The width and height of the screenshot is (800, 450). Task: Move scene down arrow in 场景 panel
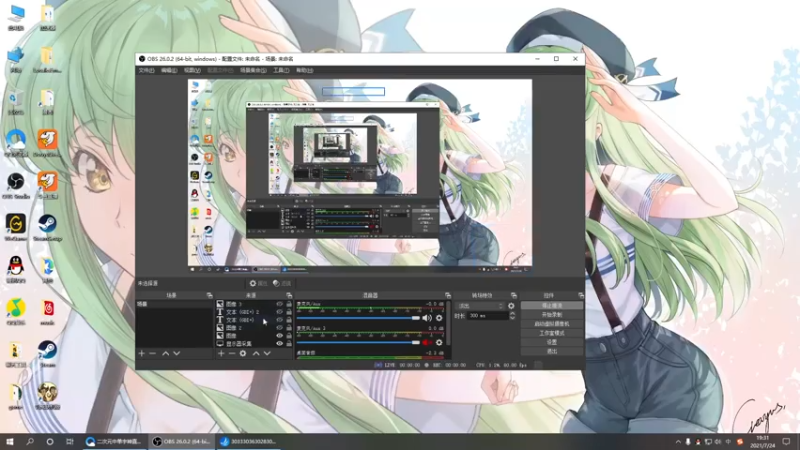point(177,353)
